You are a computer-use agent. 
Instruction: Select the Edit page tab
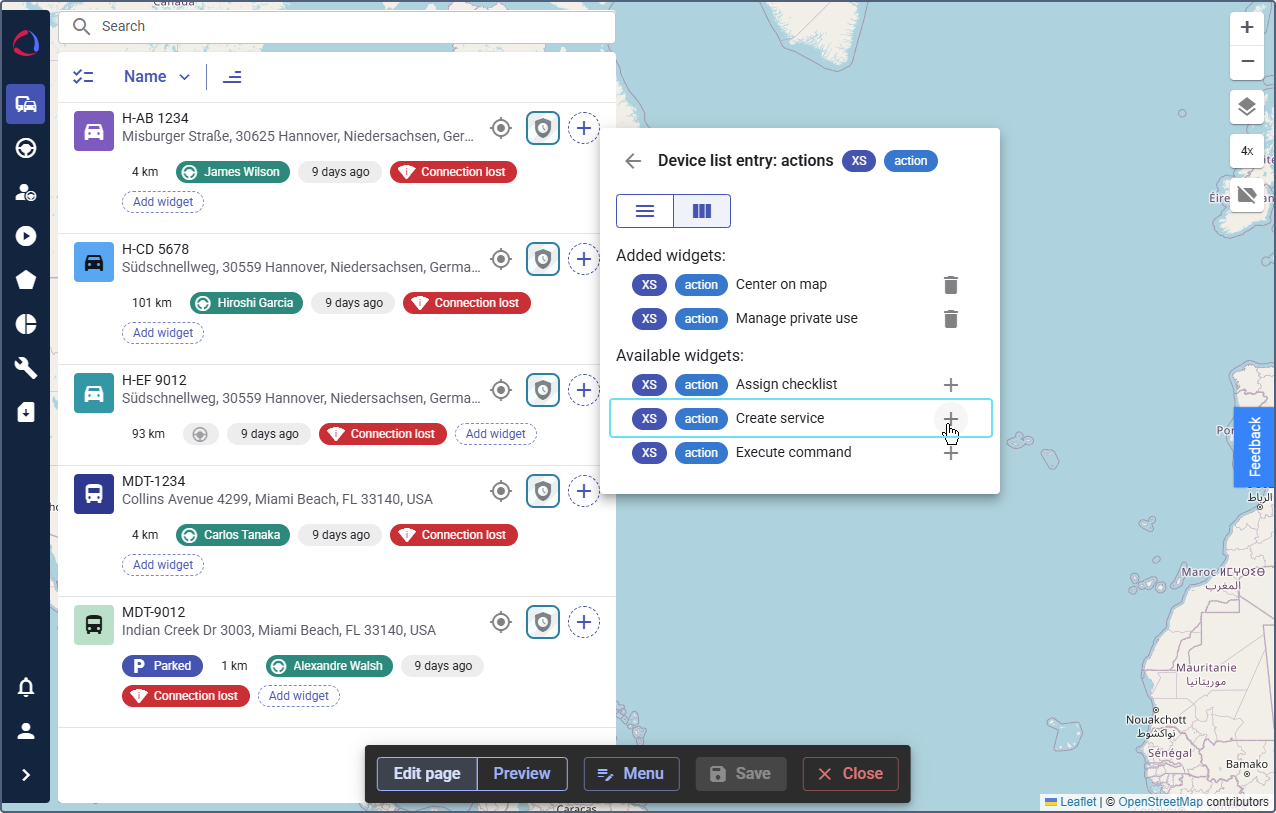(427, 774)
